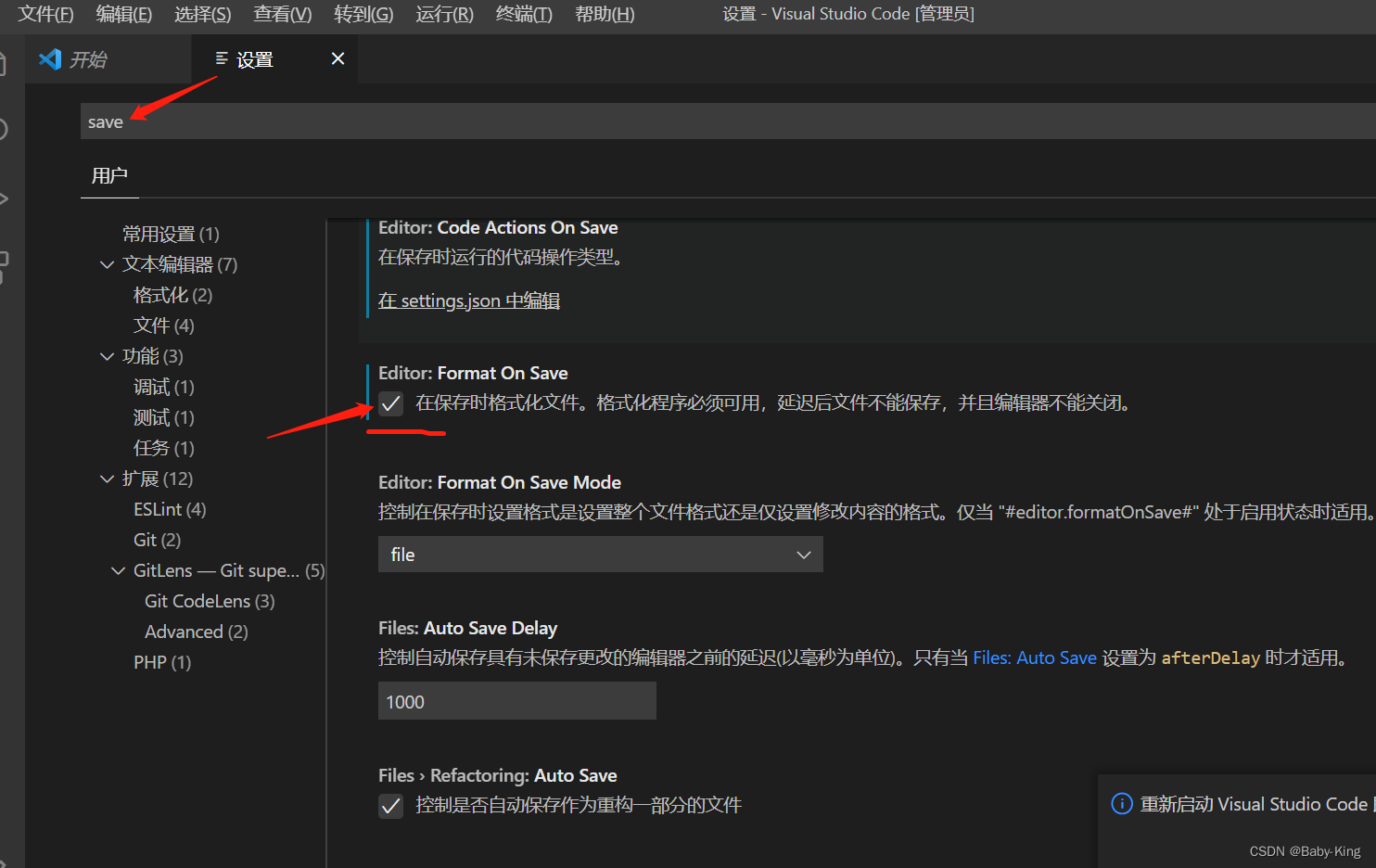Image resolution: width=1376 pixels, height=868 pixels.
Task: Open the 选择(S) menu
Action: point(203,14)
